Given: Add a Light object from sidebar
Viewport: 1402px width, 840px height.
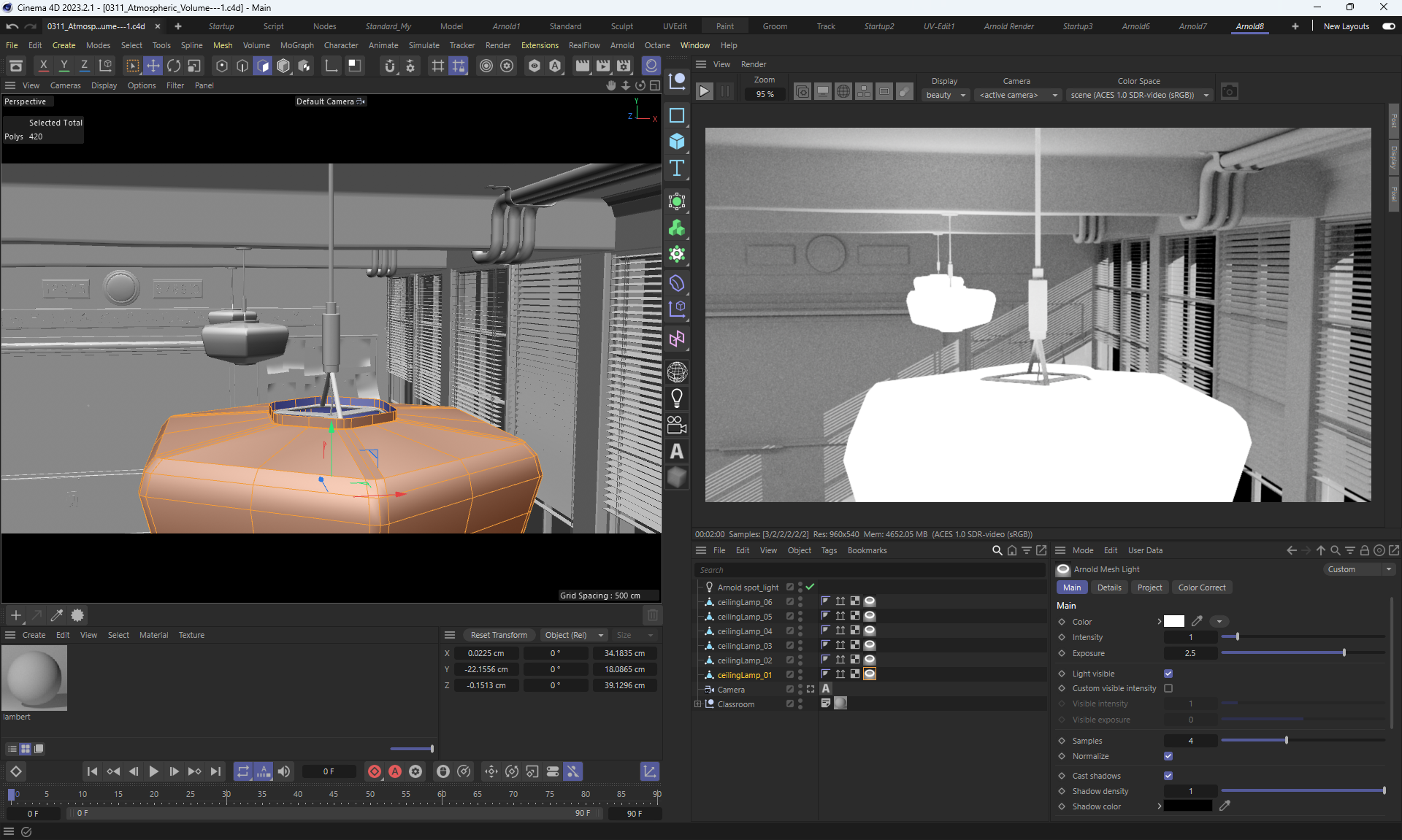Looking at the screenshot, I should [677, 398].
